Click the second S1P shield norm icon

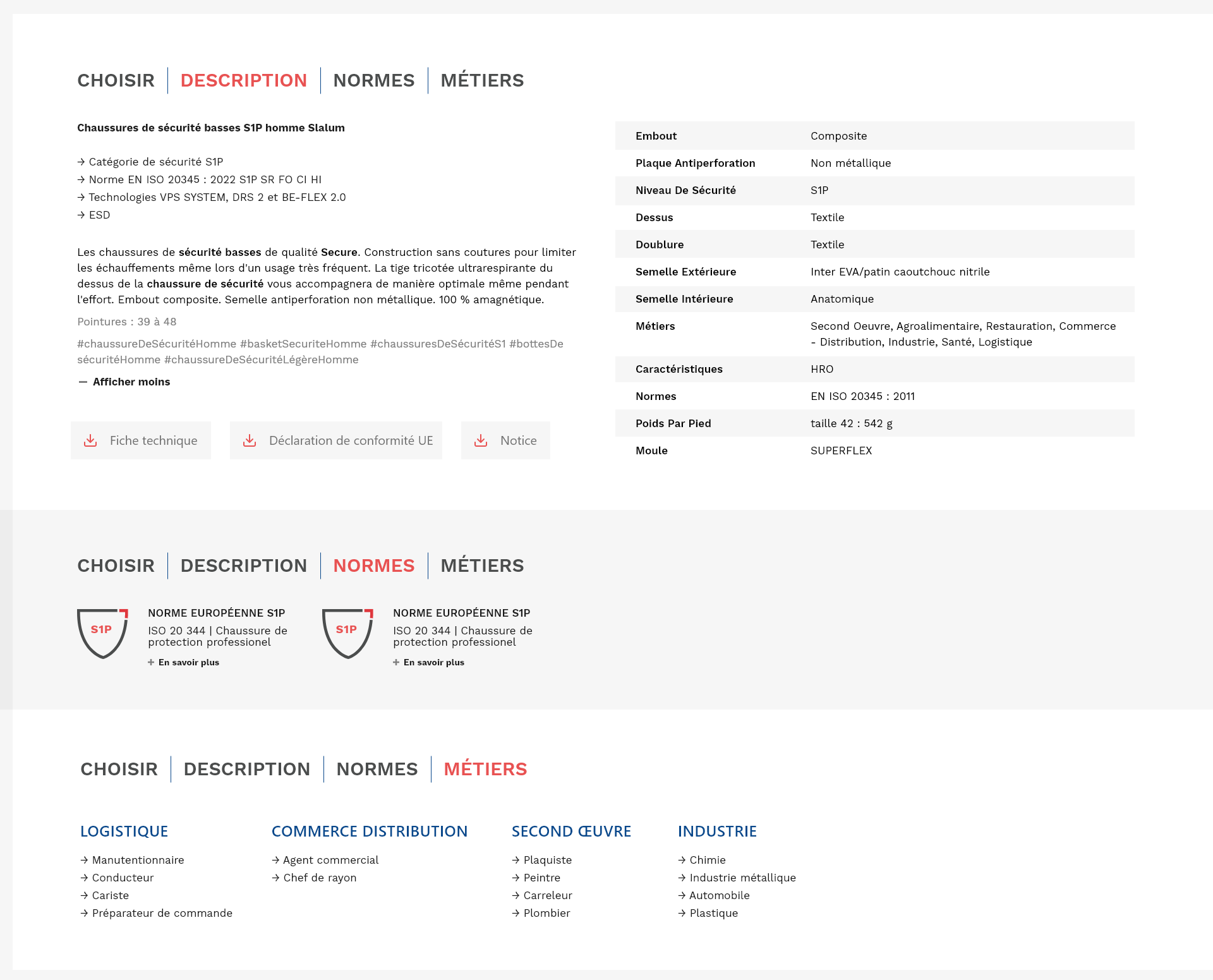[x=347, y=633]
